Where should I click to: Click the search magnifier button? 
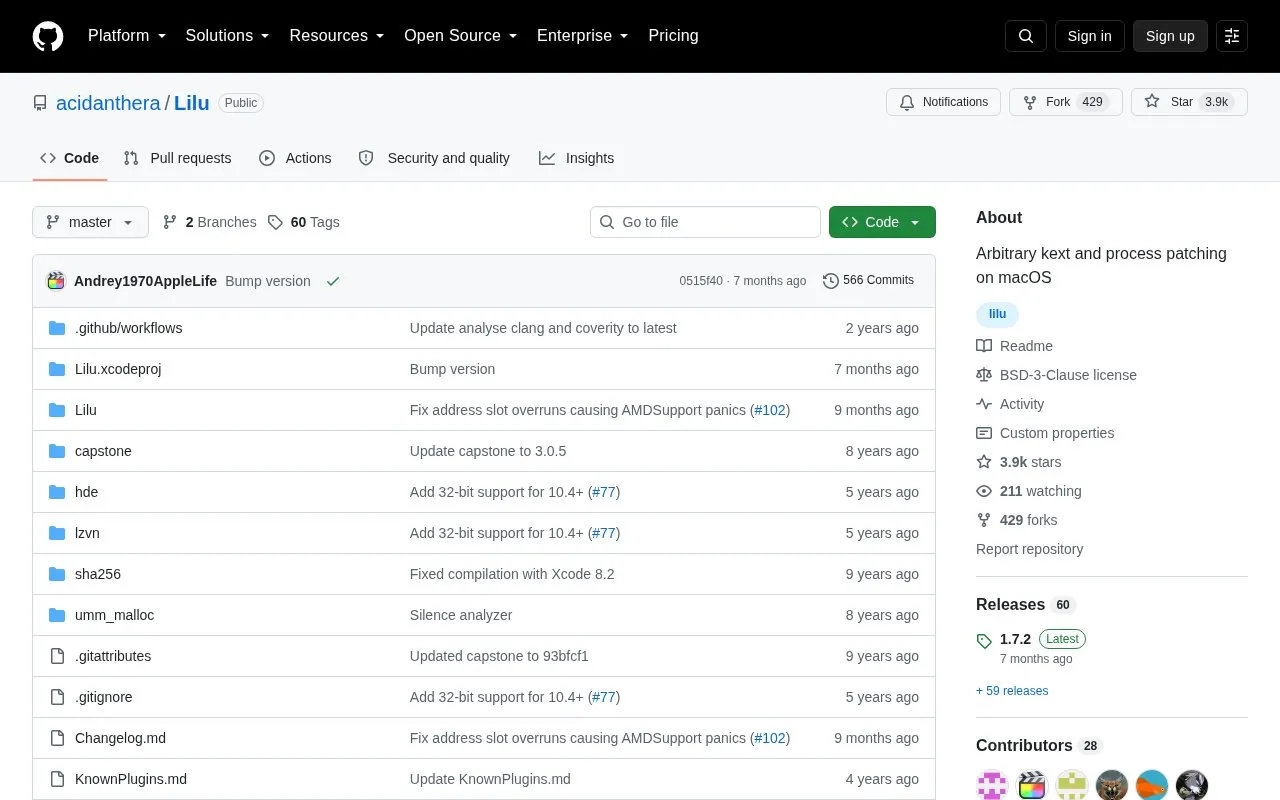click(x=1026, y=36)
